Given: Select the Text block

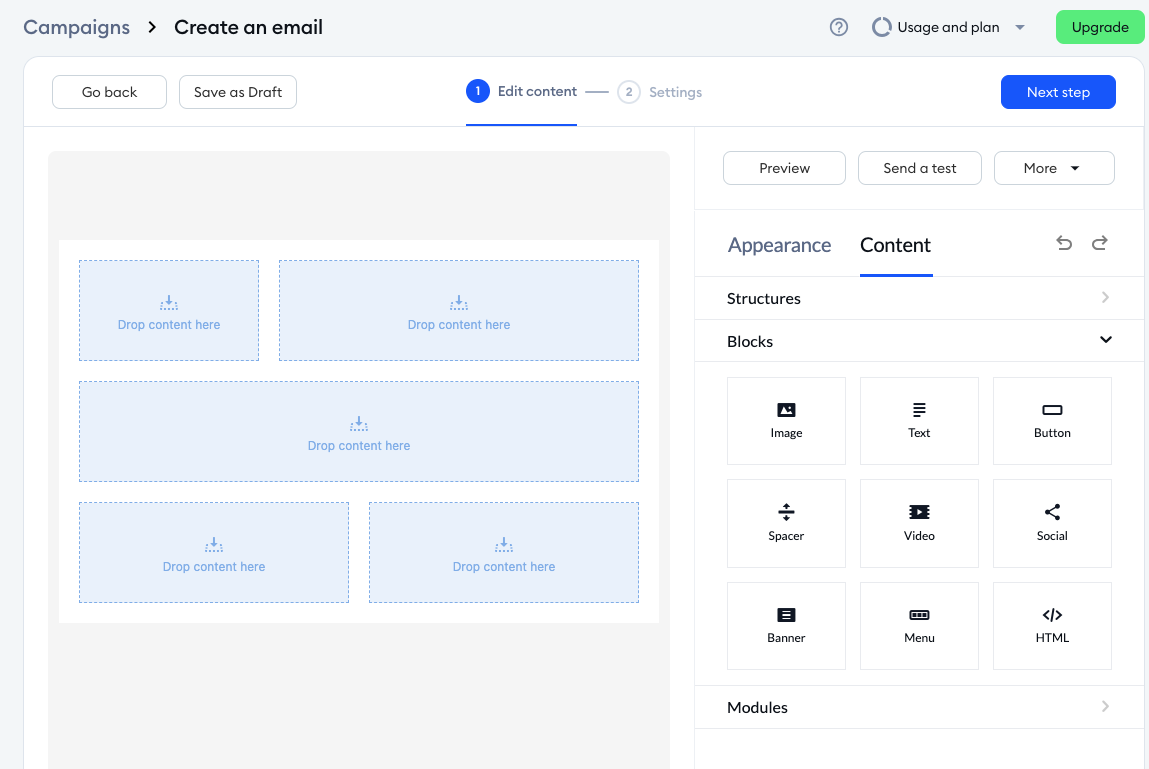Looking at the screenshot, I should click(x=919, y=420).
